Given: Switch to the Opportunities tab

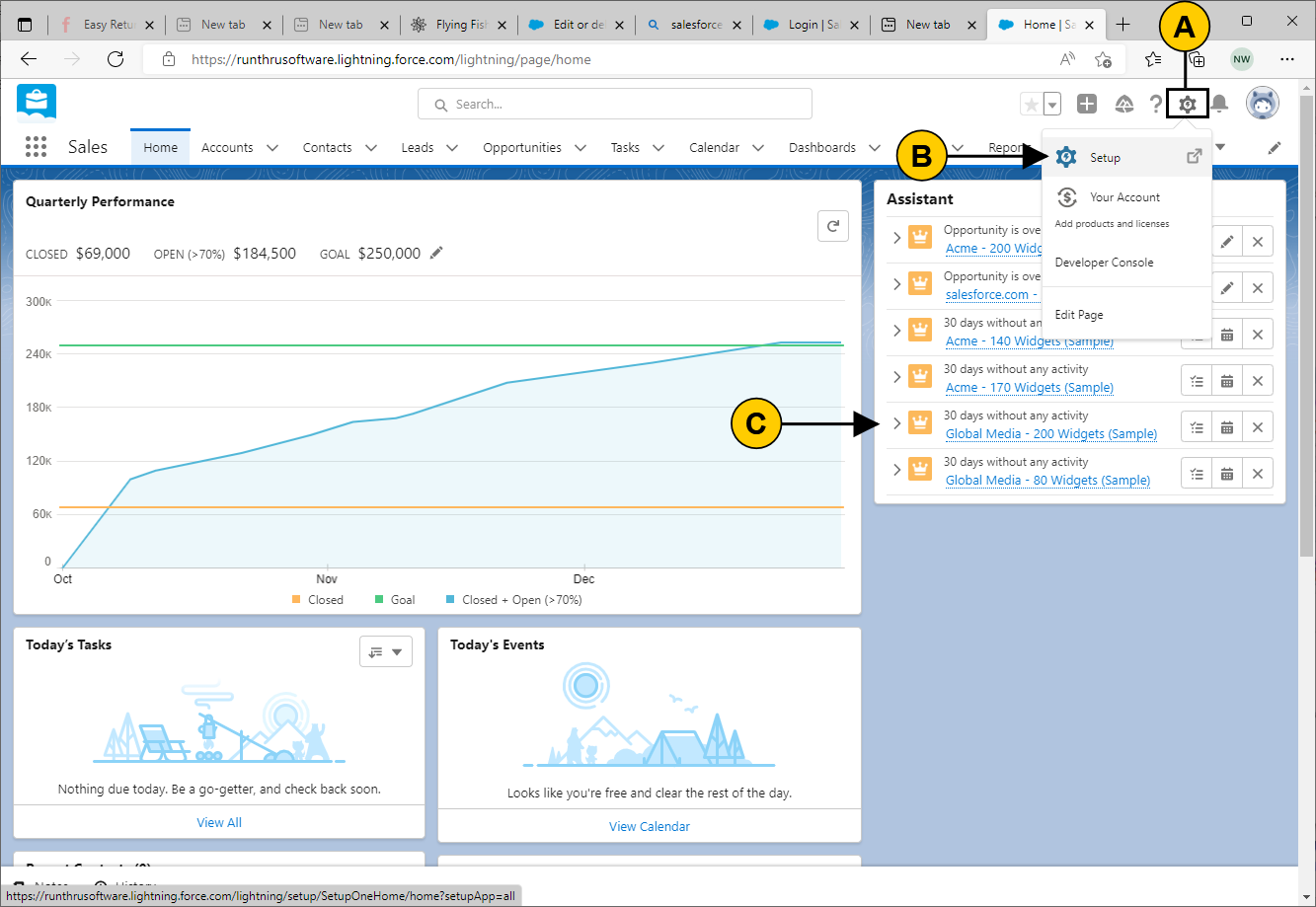Looking at the screenshot, I should (x=521, y=148).
